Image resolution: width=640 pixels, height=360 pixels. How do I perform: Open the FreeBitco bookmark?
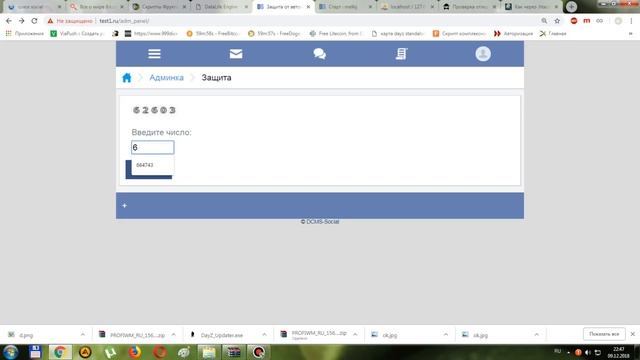pyautogui.click(x=213, y=33)
